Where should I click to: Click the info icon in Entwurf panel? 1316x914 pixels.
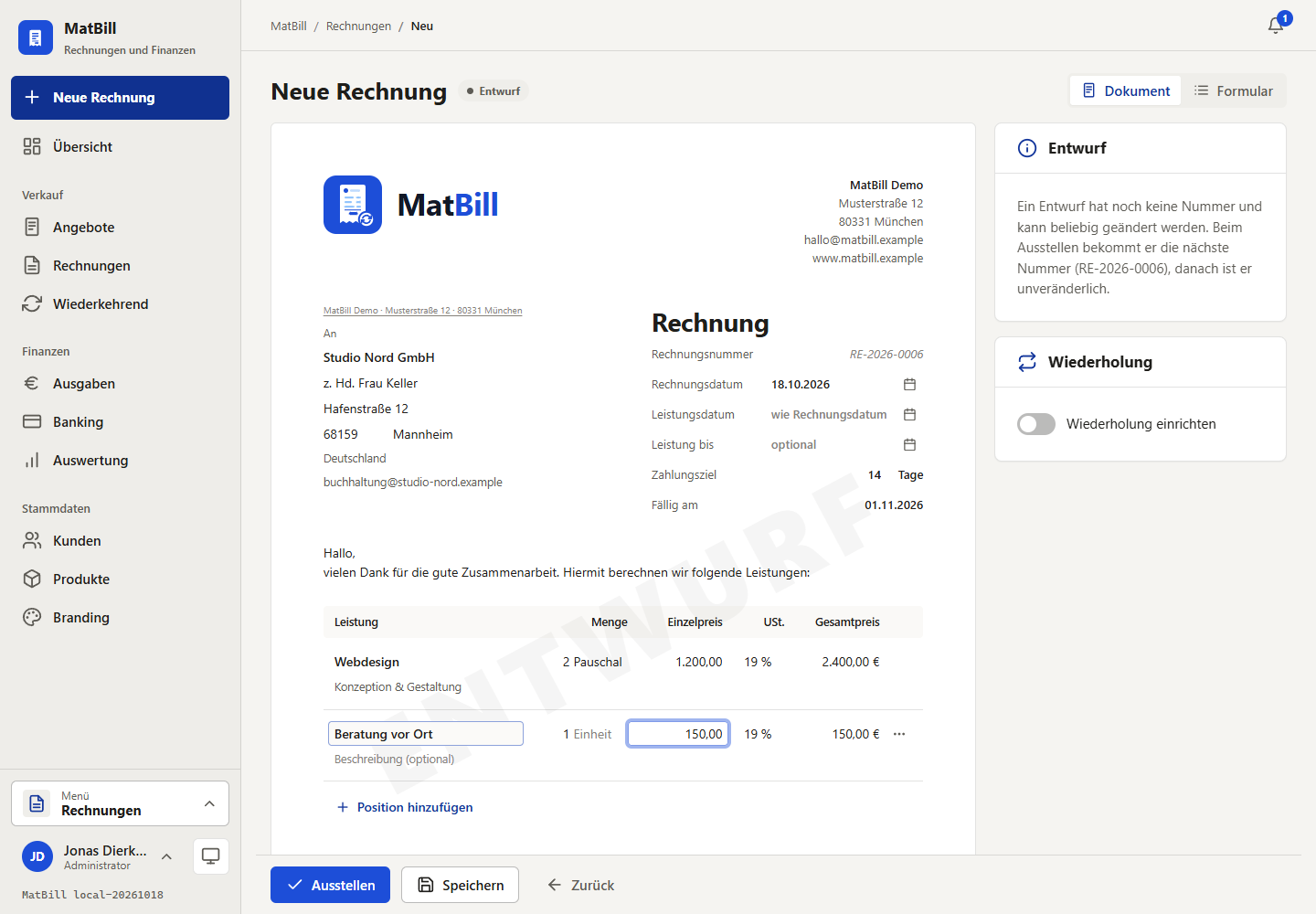coord(1027,148)
